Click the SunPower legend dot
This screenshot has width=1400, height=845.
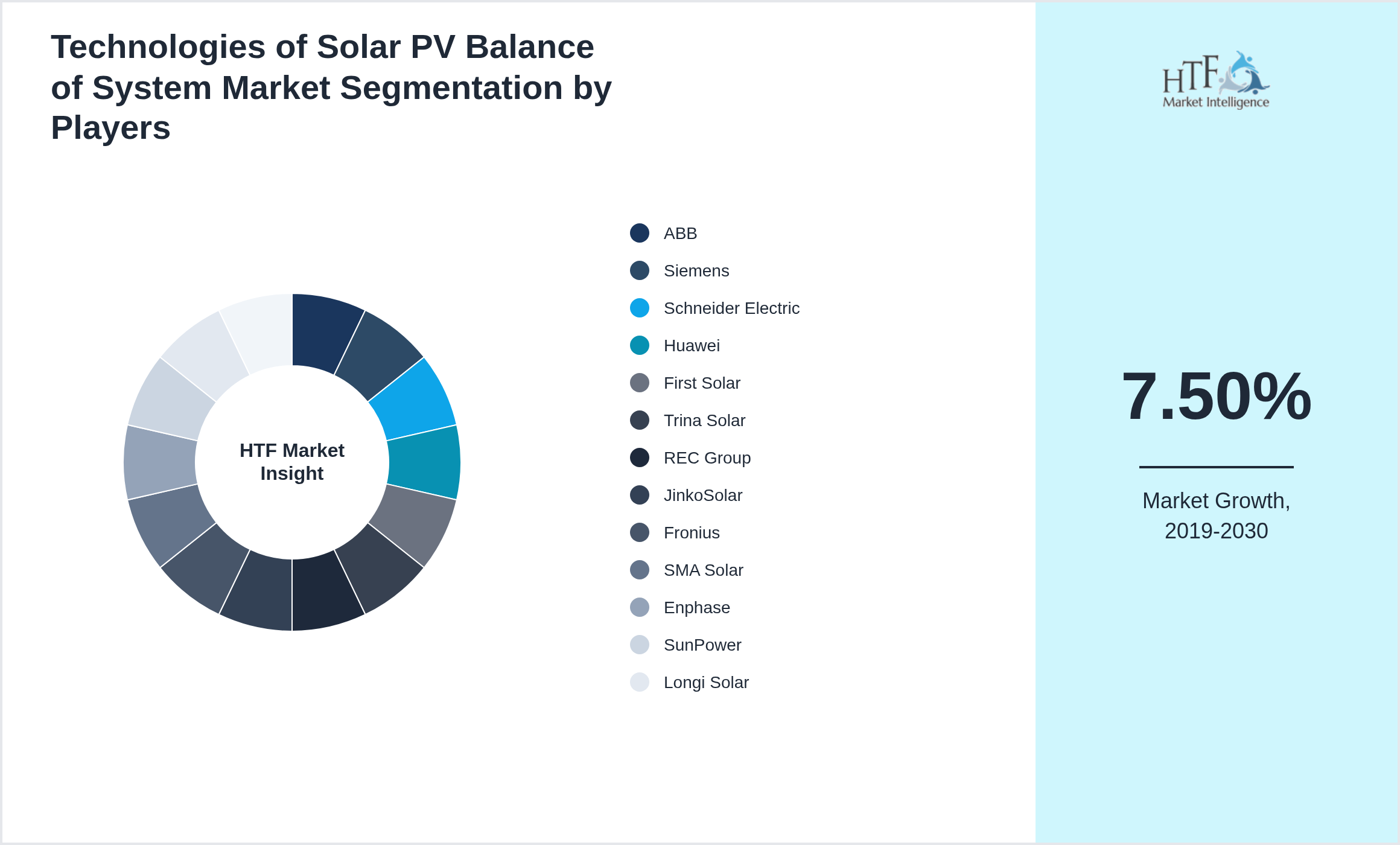639,645
